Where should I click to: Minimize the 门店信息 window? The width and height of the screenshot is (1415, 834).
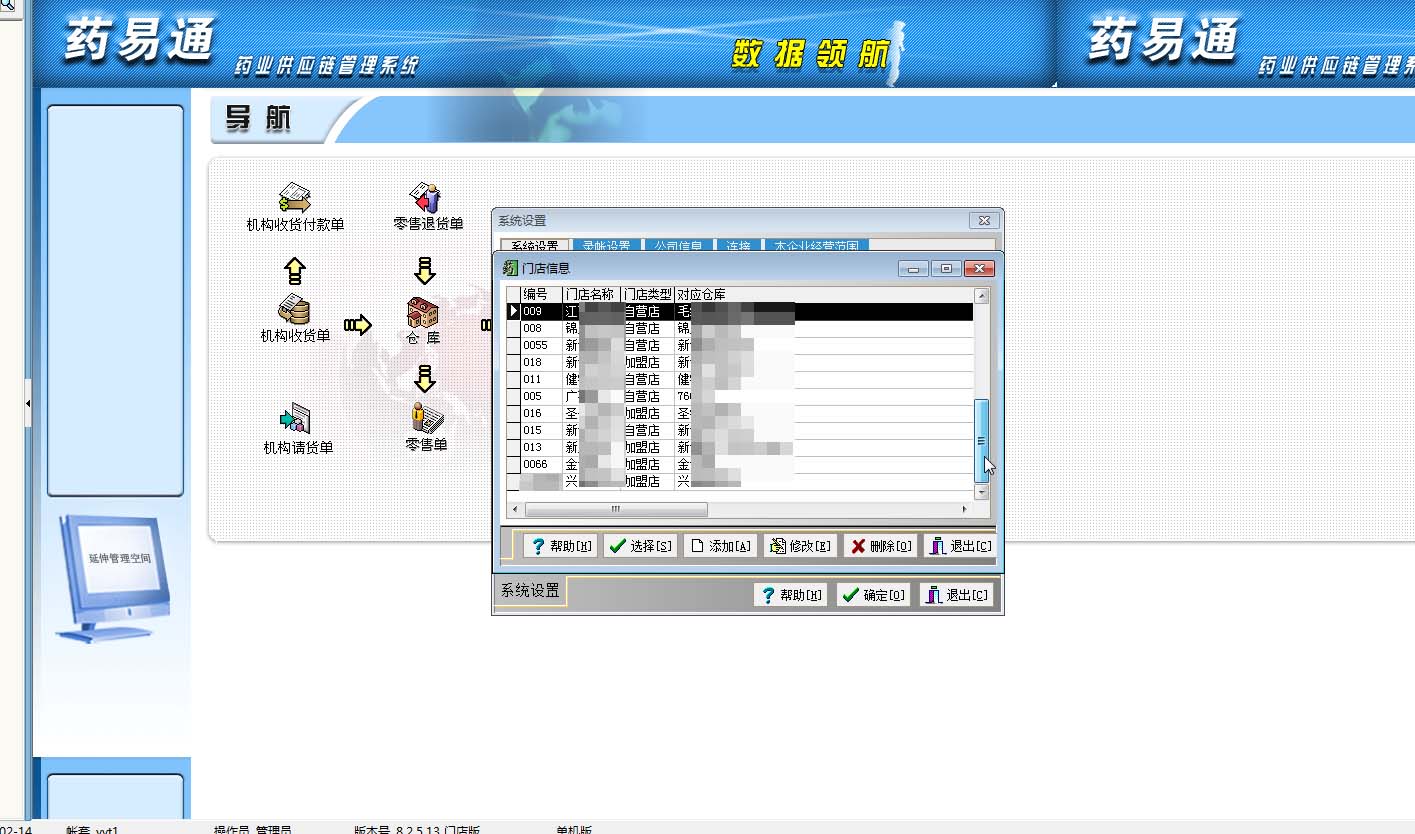tap(913, 268)
